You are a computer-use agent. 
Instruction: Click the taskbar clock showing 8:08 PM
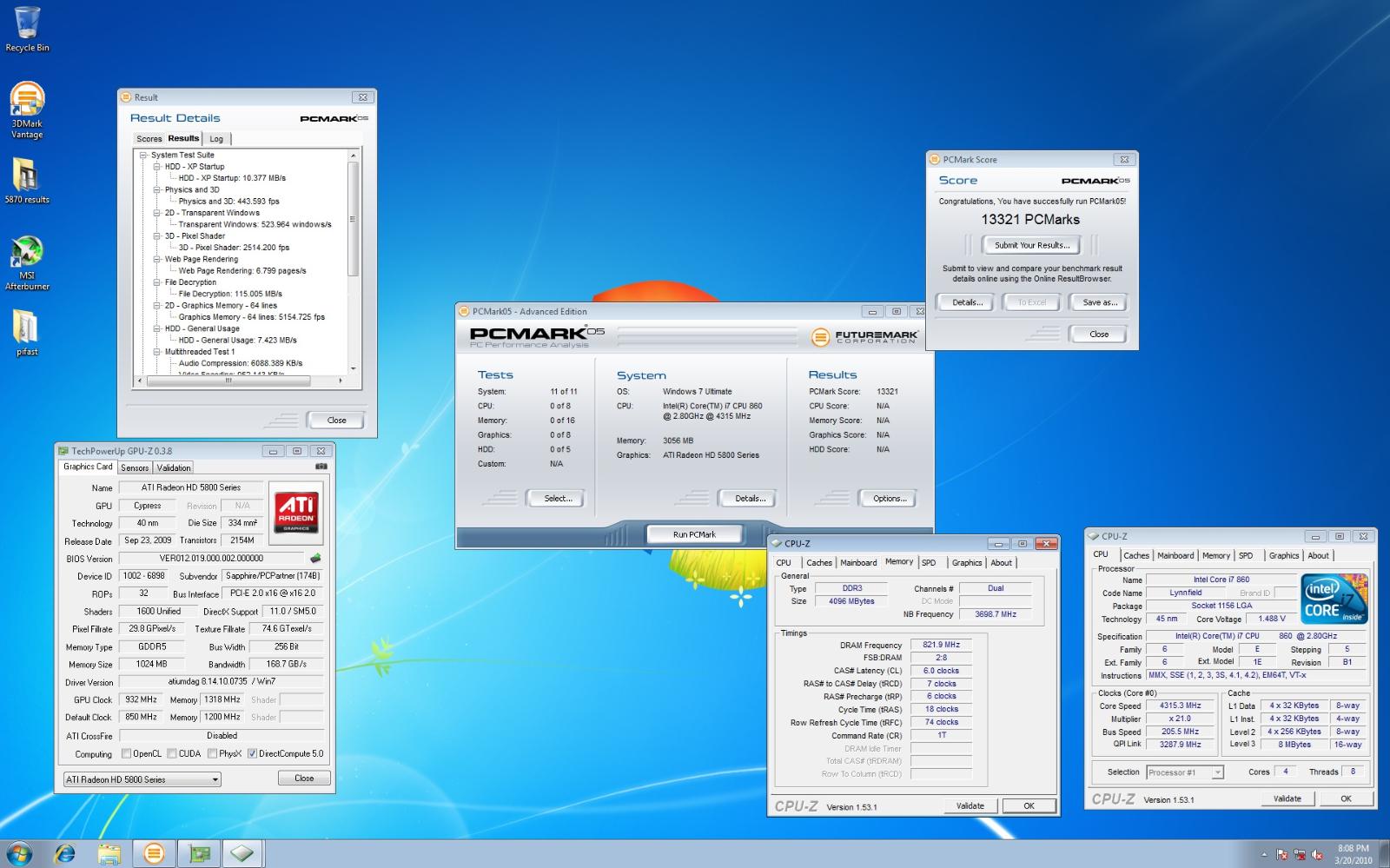pyautogui.click(x=1354, y=854)
